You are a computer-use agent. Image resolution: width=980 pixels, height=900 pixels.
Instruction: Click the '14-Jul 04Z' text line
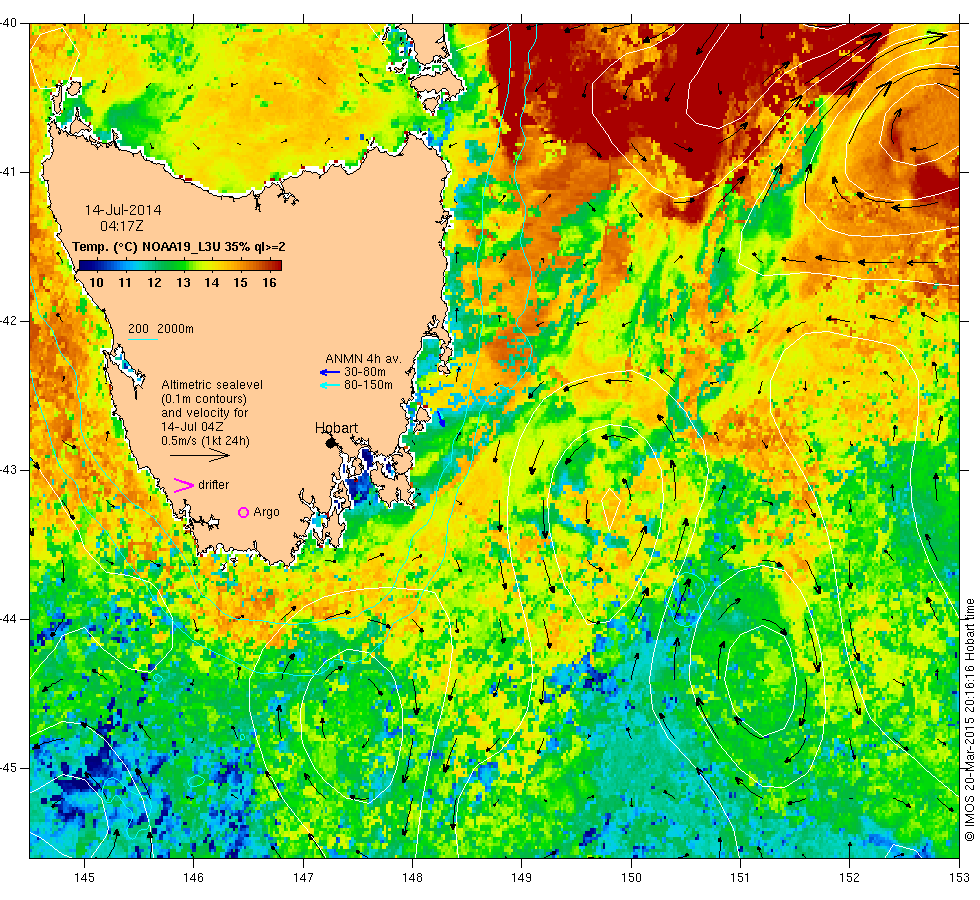pos(192,427)
